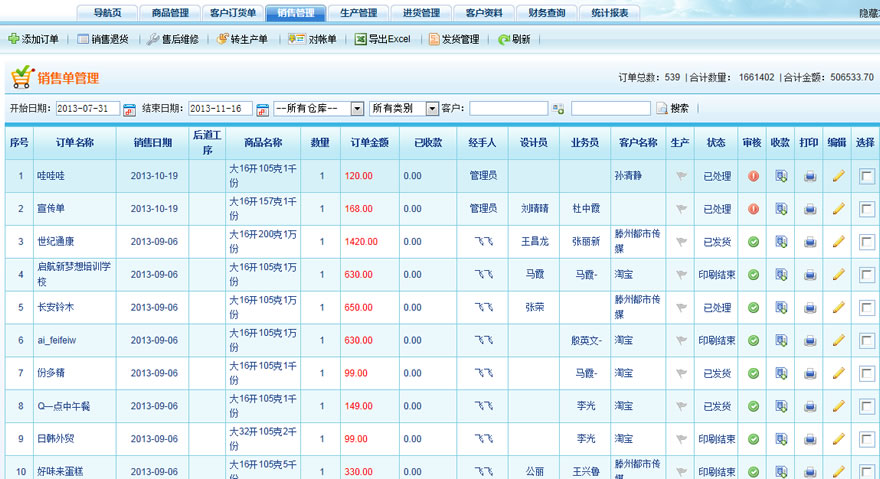Click the 开始日期 date input field
This screenshot has height=479, width=880.
click(88, 108)
